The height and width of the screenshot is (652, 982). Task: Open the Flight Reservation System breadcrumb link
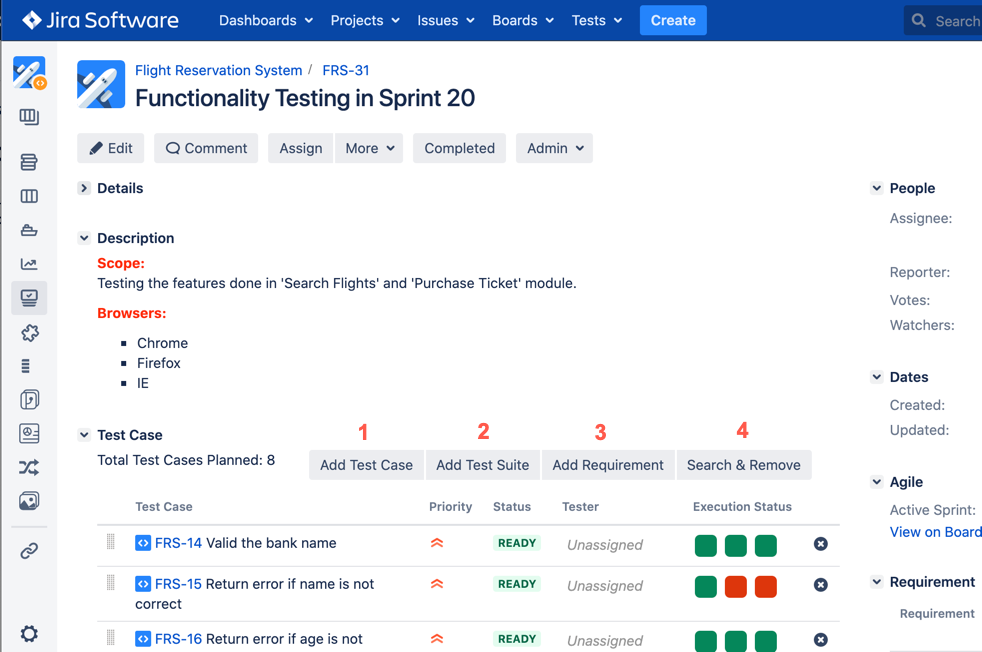pos(218,70)
